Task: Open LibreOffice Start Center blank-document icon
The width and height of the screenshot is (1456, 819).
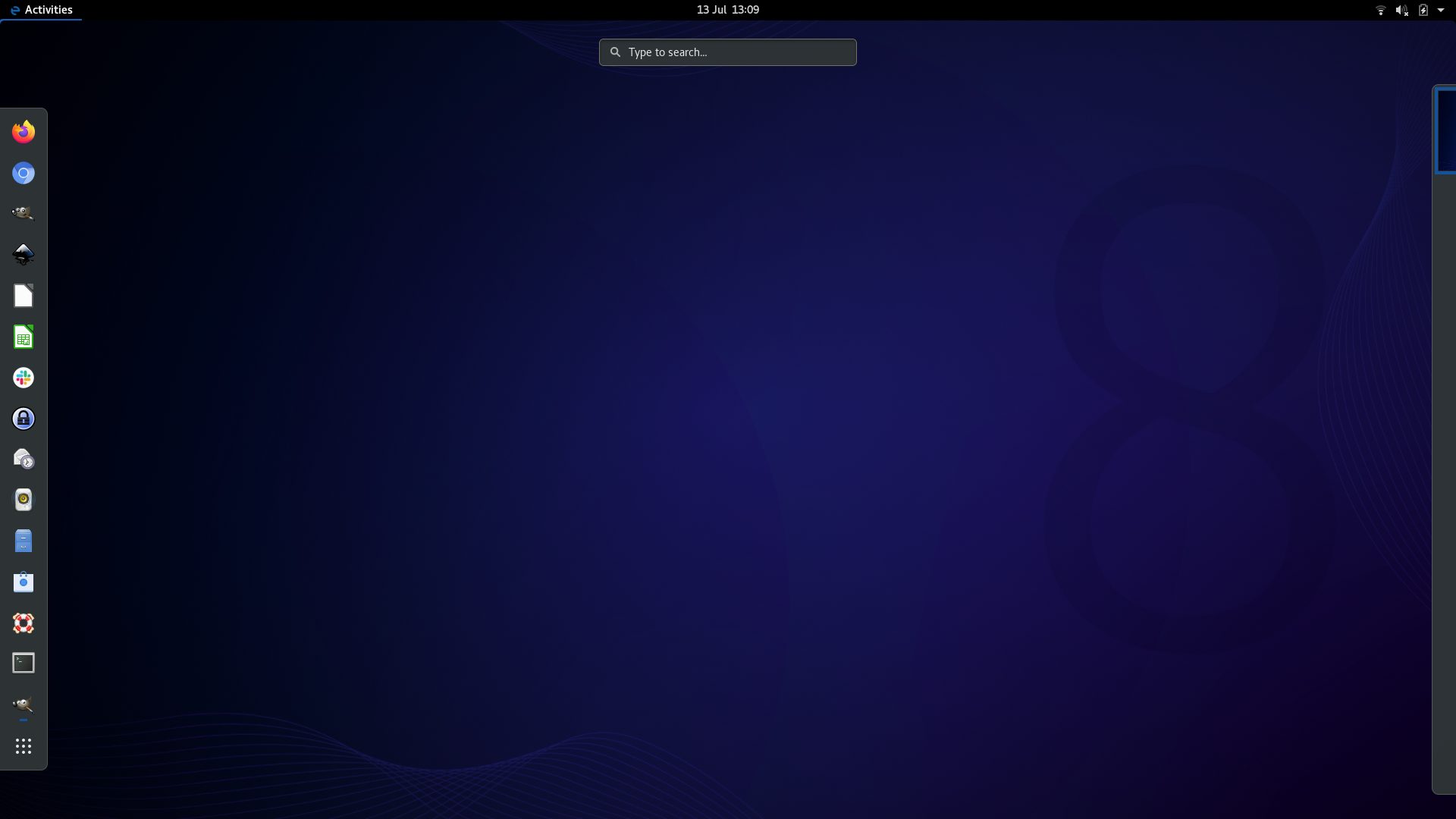Action: point(24,296)
